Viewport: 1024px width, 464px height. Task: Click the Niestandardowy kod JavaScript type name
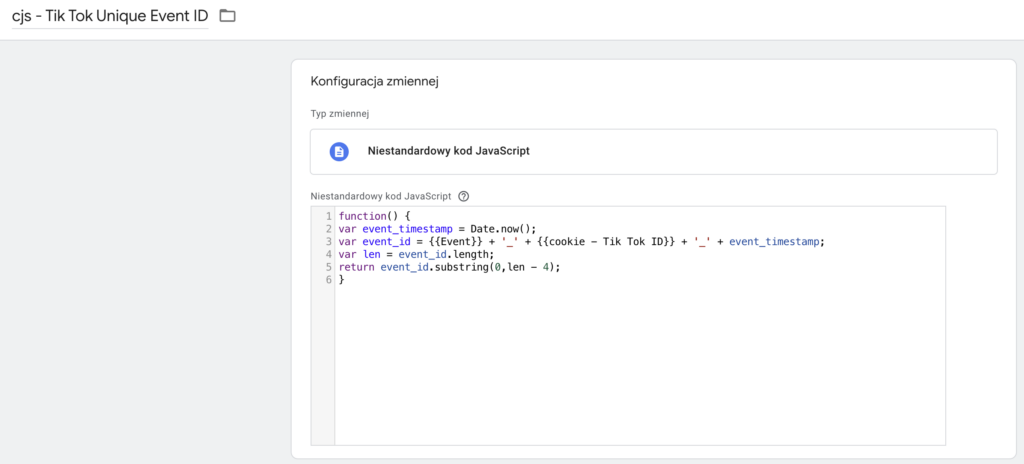[449, 151]
